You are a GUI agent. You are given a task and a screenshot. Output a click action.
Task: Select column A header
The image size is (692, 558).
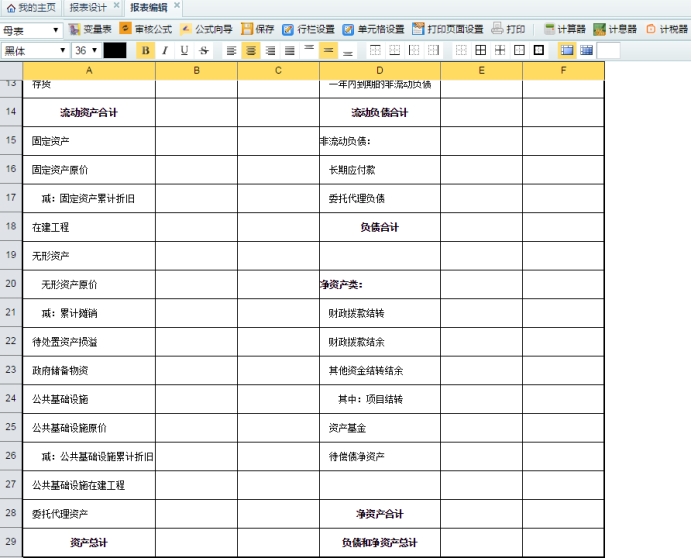pyautogui.click(x=89, y=71)
